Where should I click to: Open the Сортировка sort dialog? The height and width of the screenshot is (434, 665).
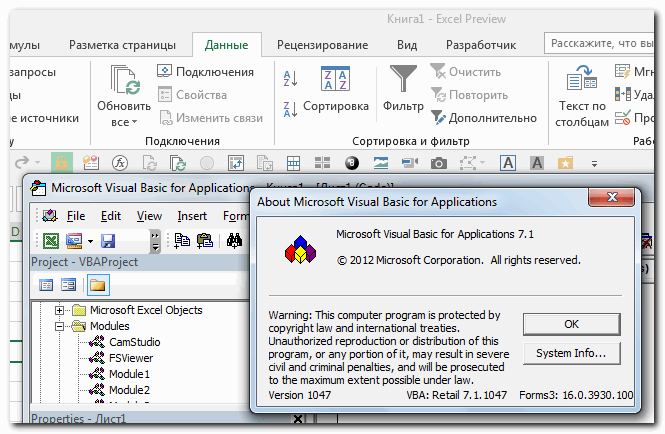(x=335, y=89)
